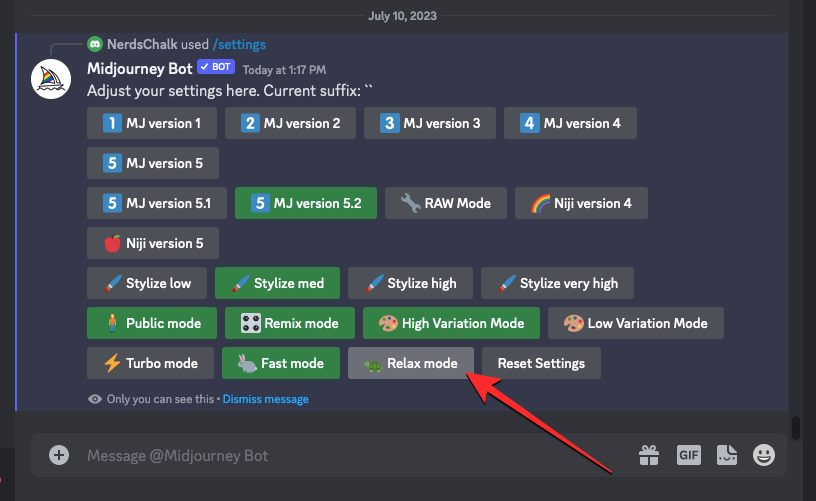Image resolution: width=816 pixels, height=501 pixels.
Task: Select MJ version 5.1
Action: [x=157, y=203]
